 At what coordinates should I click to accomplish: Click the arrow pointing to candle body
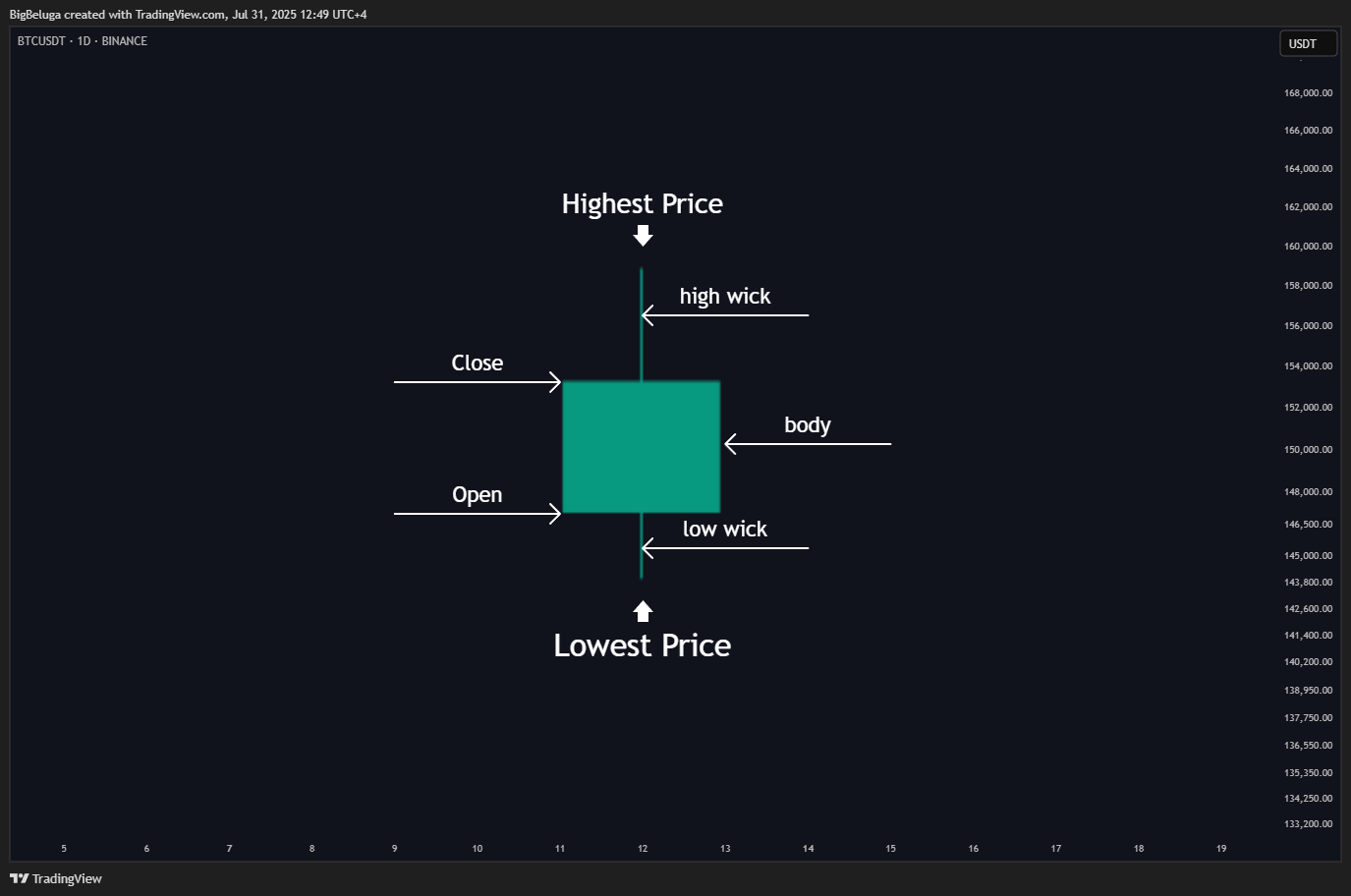[x=808, y=444]
